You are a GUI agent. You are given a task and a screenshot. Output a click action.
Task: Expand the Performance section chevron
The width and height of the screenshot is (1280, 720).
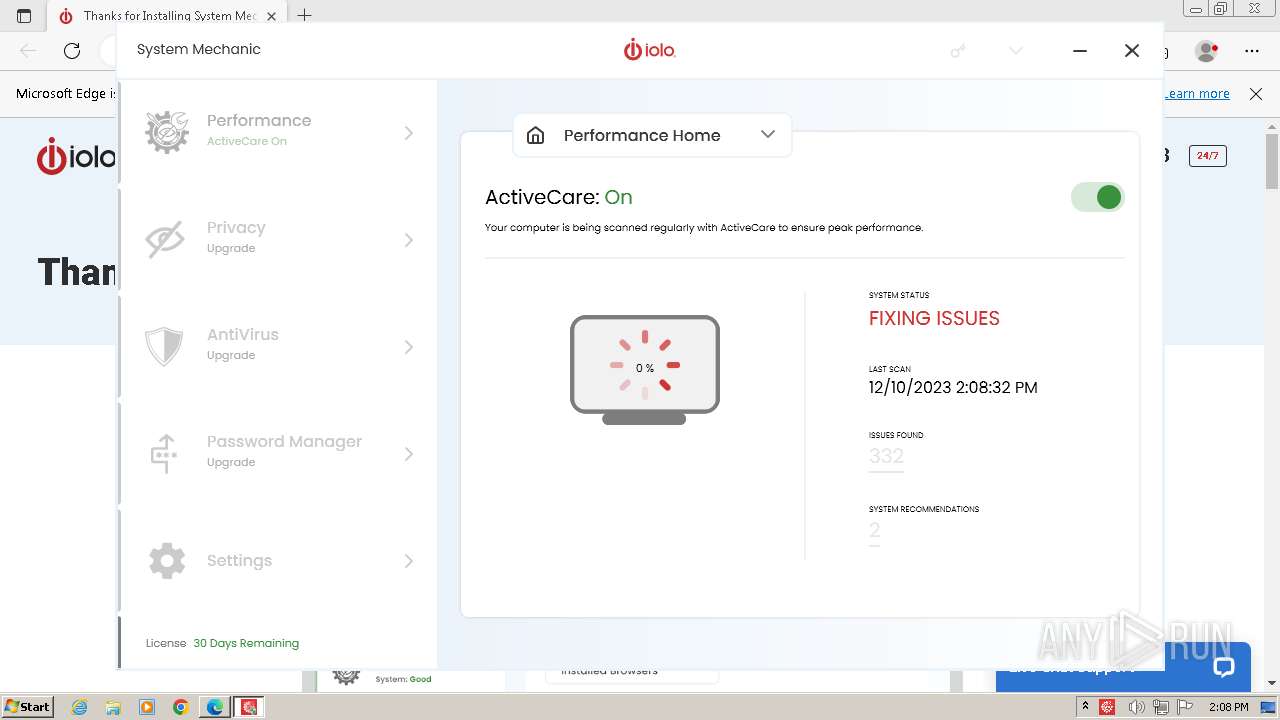click(408, 133)
